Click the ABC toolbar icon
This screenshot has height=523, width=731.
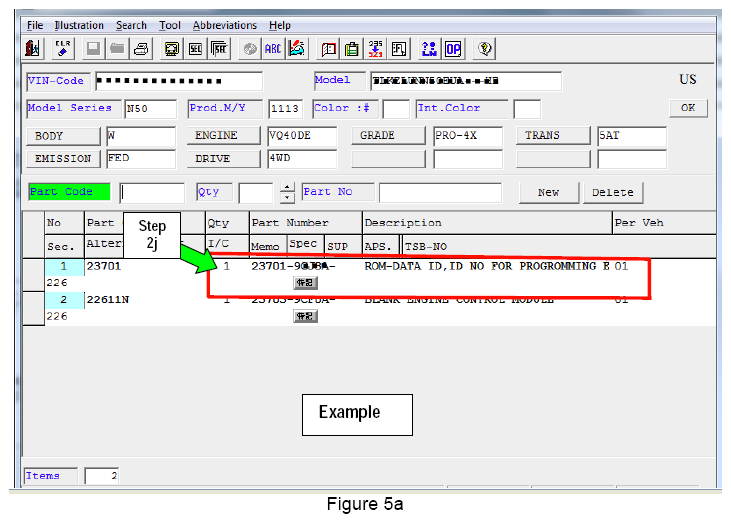273,48
